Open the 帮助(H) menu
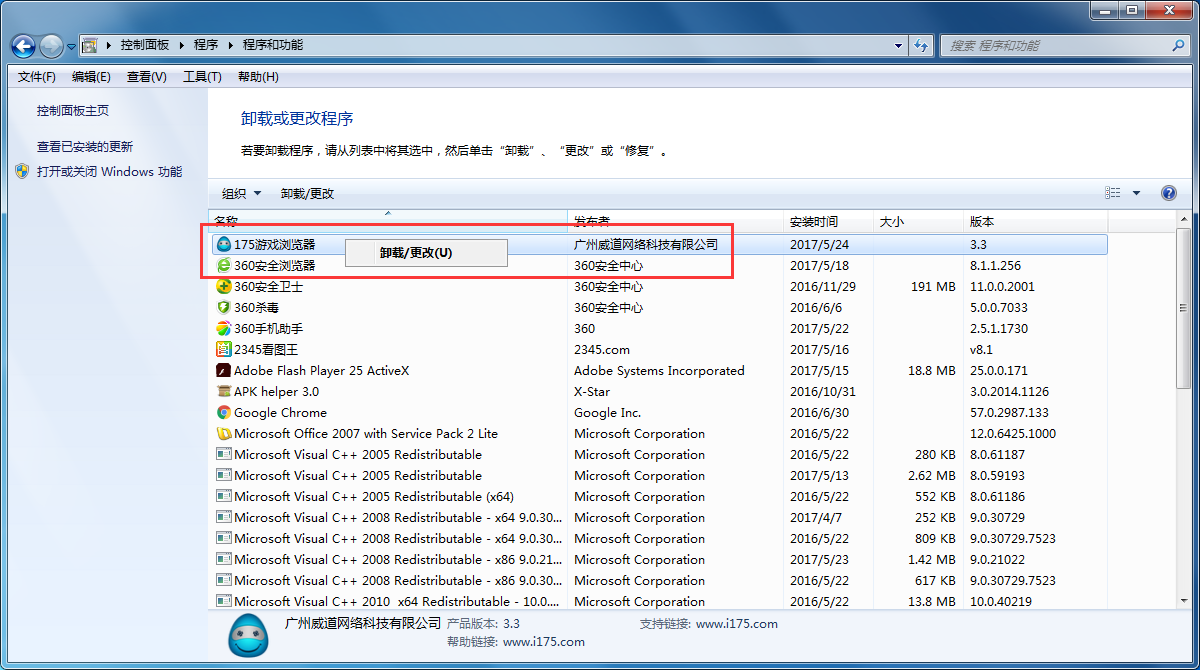1200x670 pixels. 258,77
